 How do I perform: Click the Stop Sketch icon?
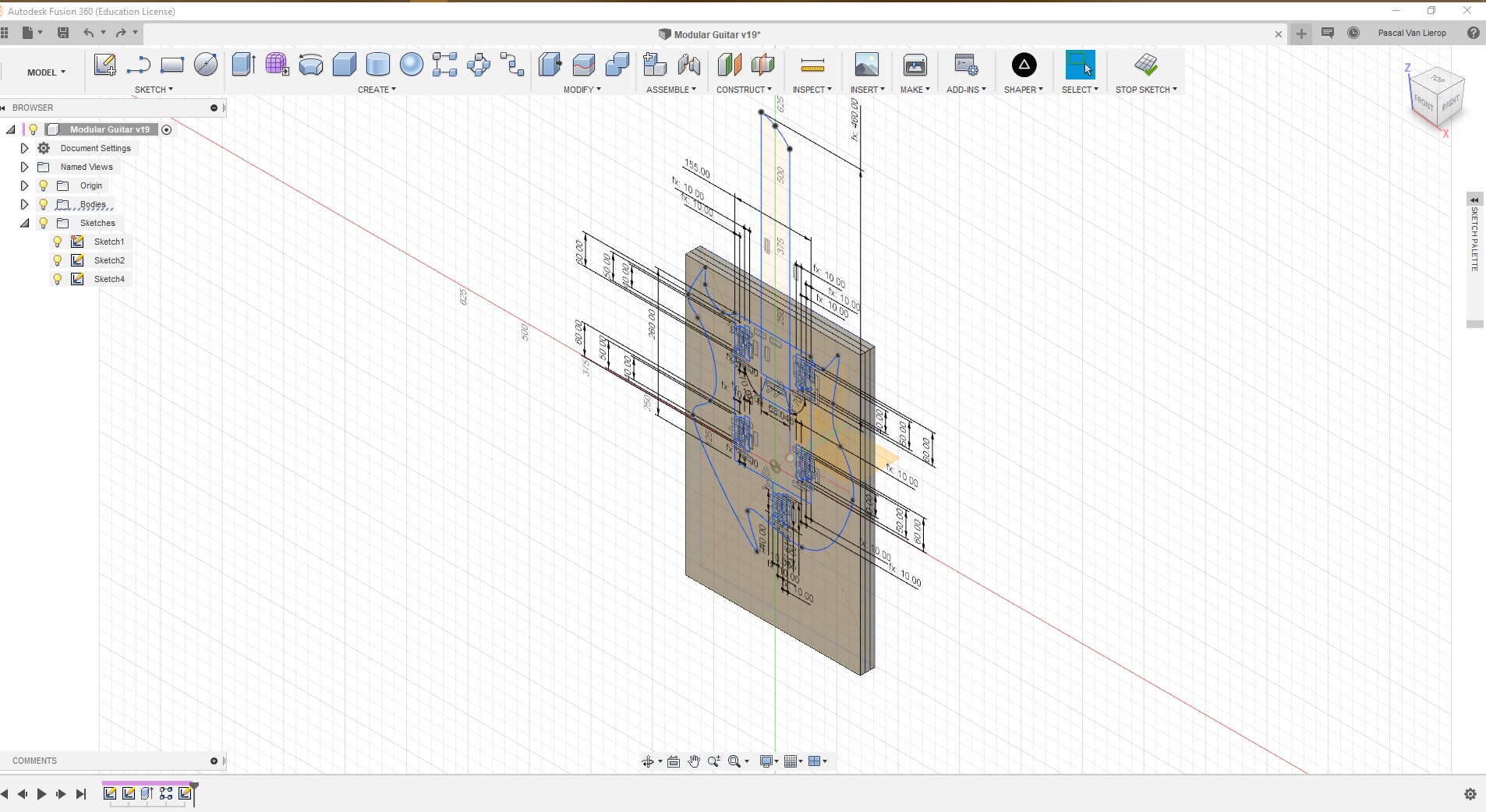coord(1146,65)
